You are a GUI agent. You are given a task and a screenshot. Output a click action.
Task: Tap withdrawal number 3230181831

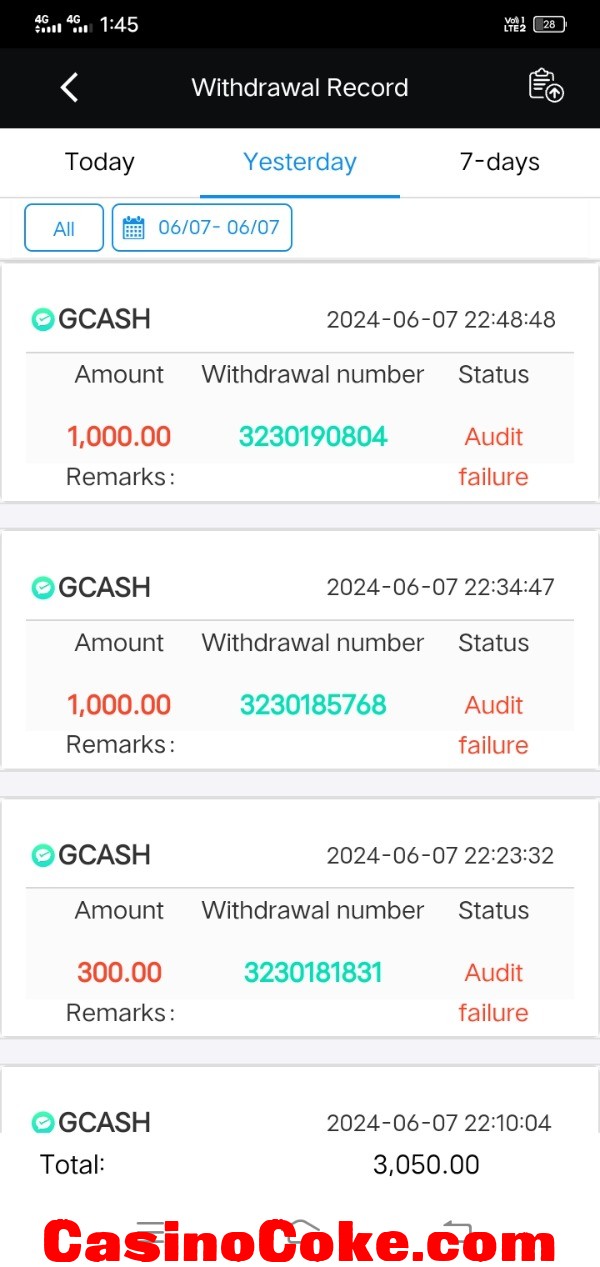[313, 973]
